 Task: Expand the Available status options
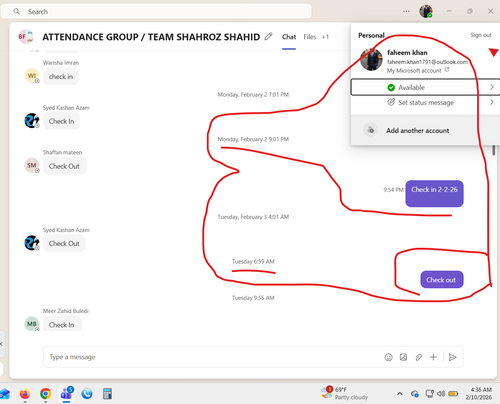pyautogui.click(x=425, y=87)
